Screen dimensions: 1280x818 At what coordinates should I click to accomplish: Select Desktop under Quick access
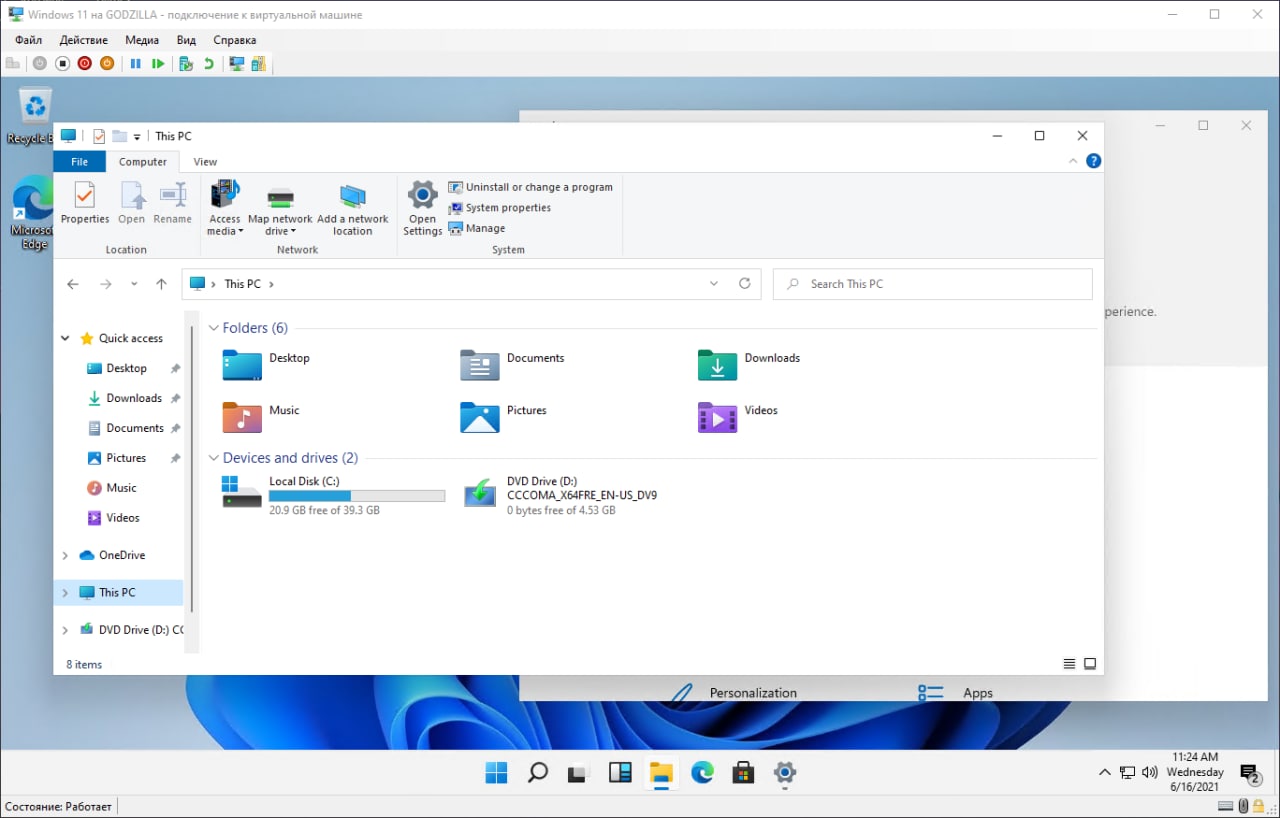coord(126,368)
